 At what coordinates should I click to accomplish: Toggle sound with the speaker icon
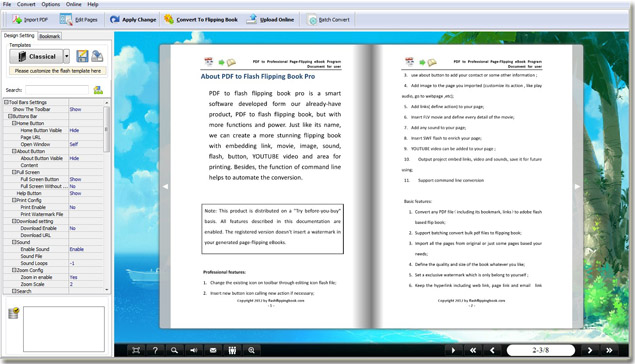pos(194,350)
